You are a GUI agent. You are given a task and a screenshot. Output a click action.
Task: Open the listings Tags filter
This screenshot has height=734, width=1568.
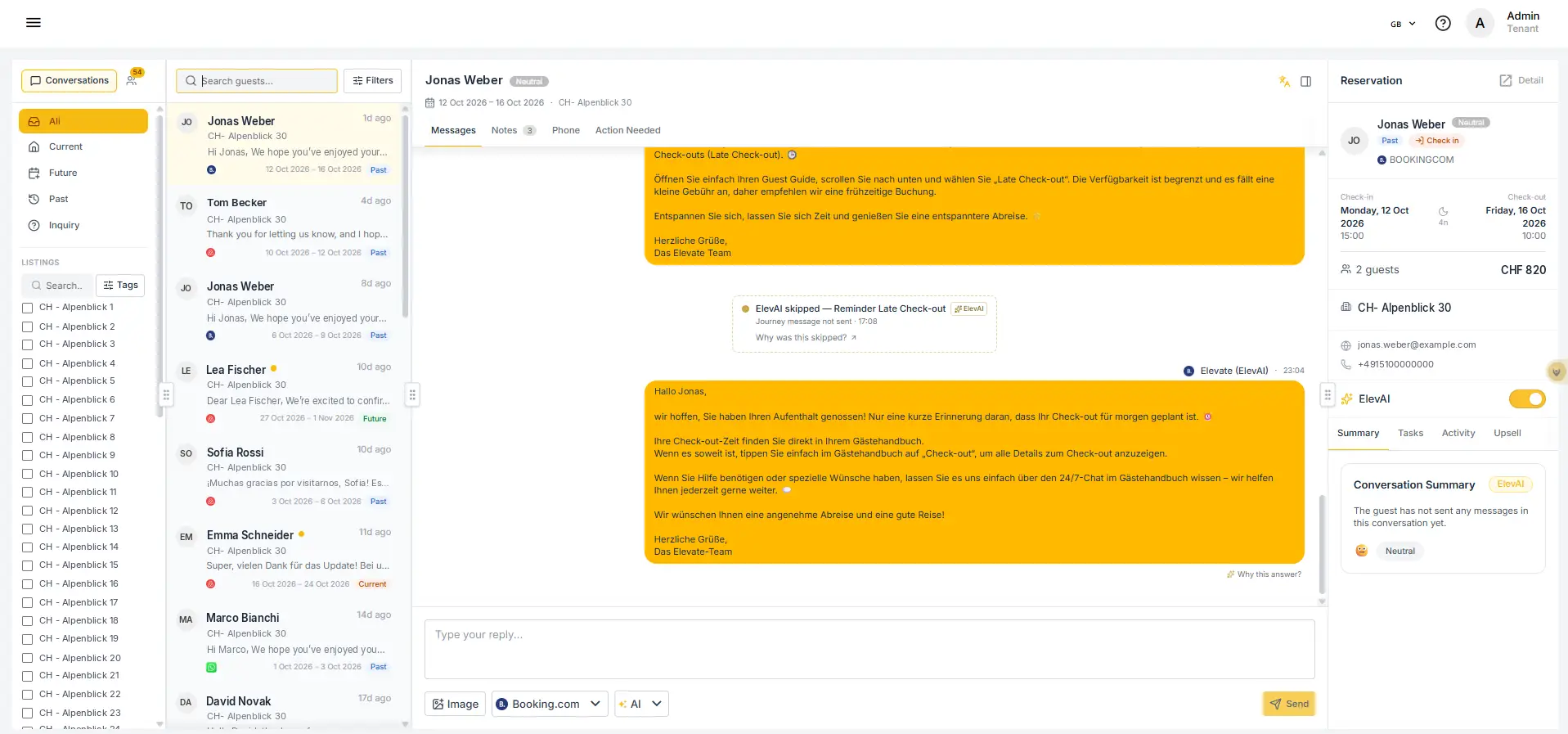click(120, 285)
